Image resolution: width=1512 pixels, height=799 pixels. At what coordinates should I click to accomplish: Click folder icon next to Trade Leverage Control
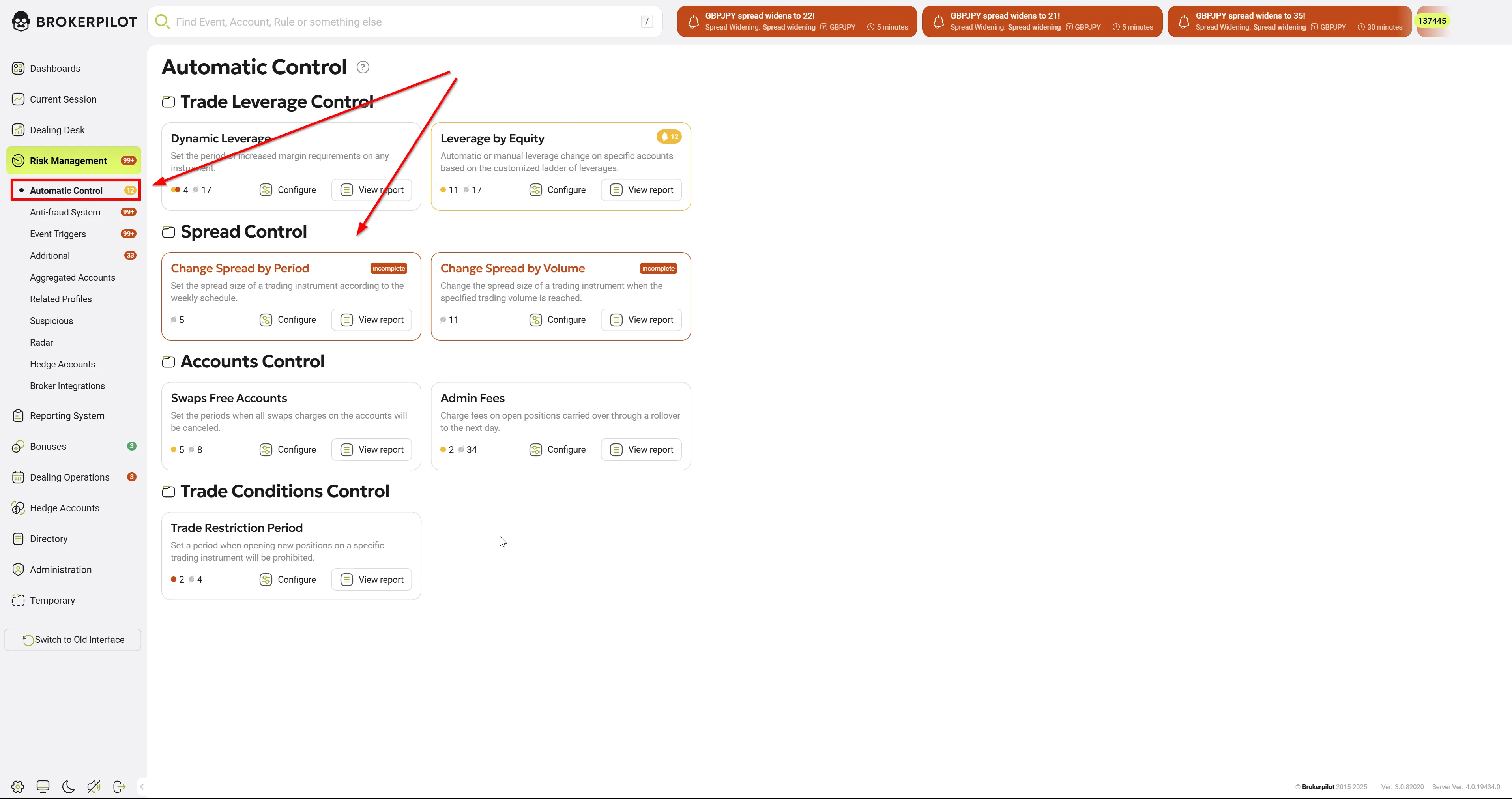pyautogui.click(x=168, y=102)
